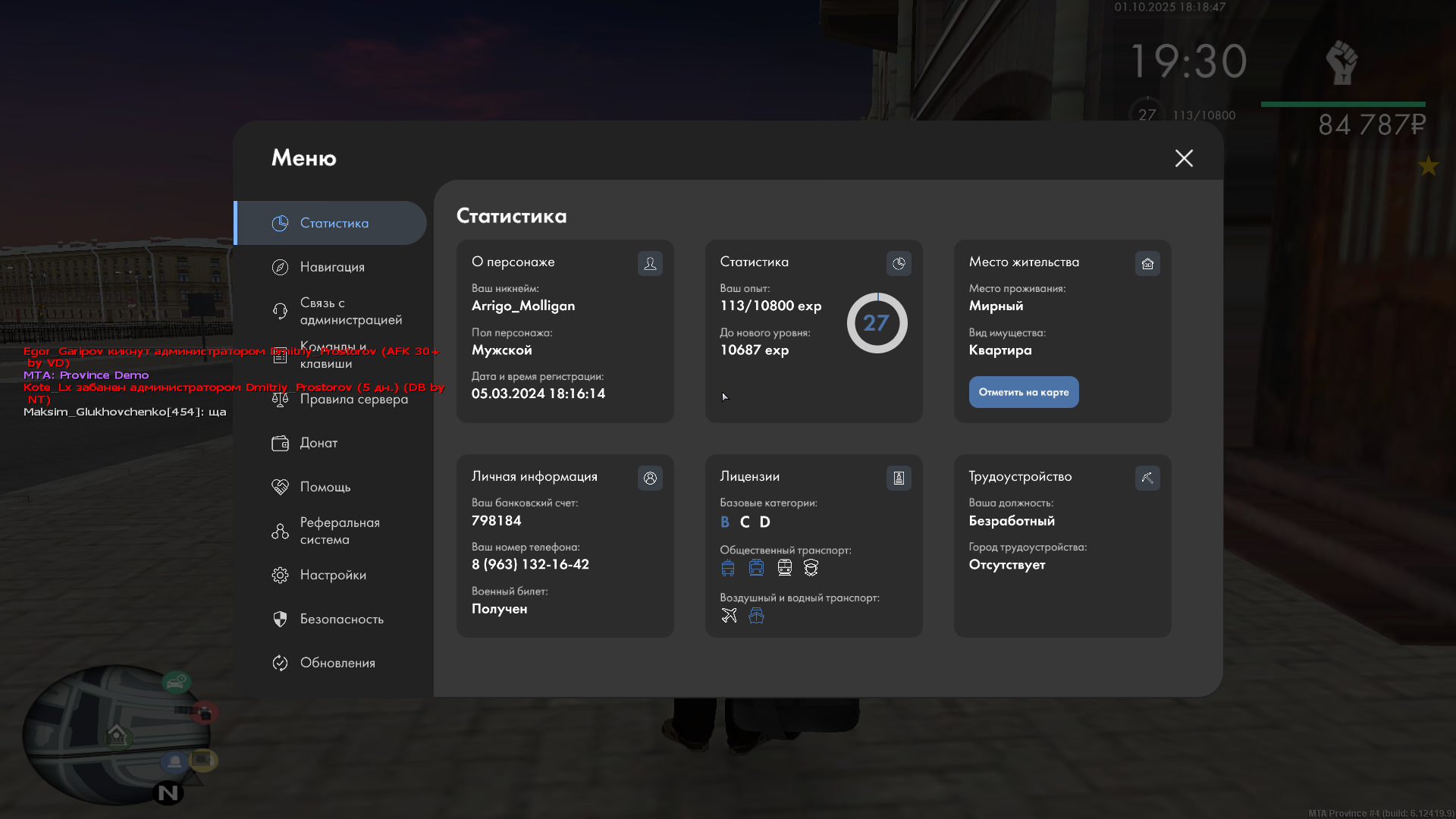The height and width of the screenshot is (819, 1456).
Task: Click the airplane license icon
Action: 729,616
